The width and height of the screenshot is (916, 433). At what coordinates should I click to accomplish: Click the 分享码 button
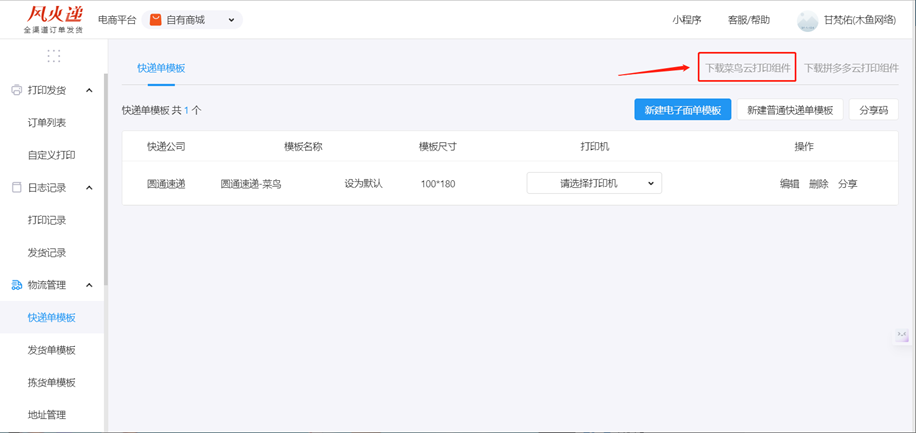tap(873, 110)
